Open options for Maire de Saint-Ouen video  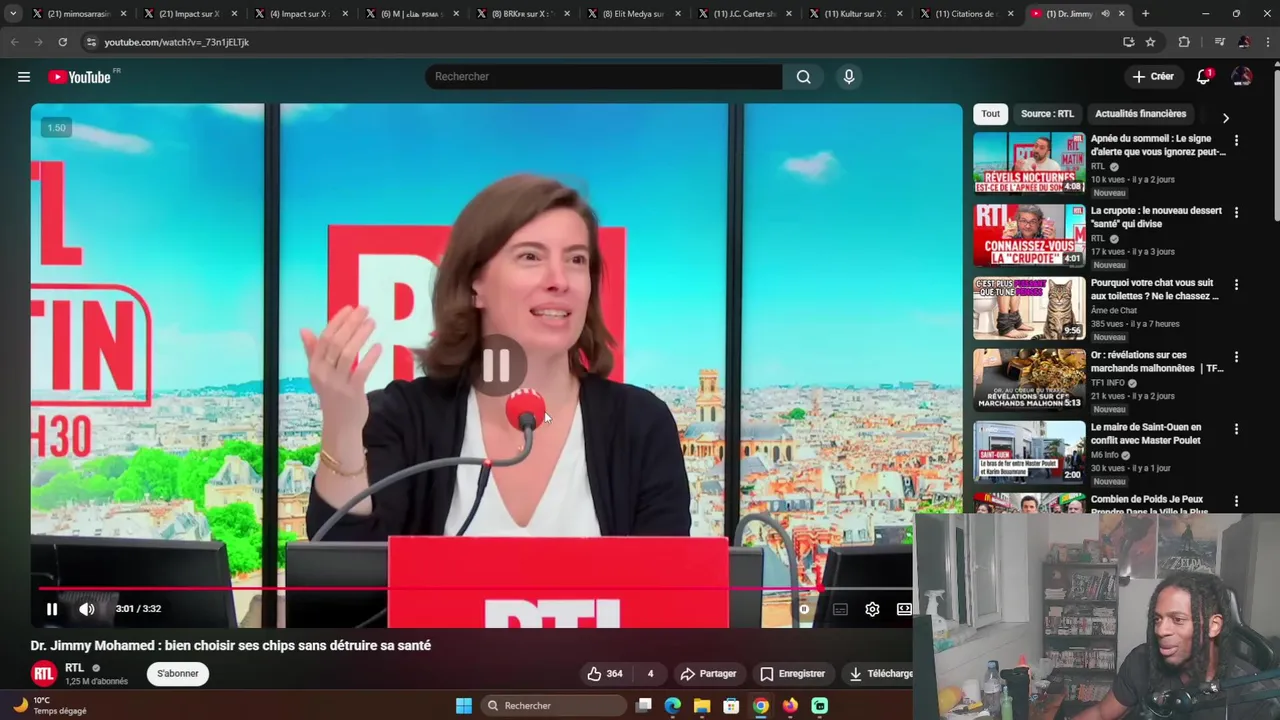point(1236,429)
